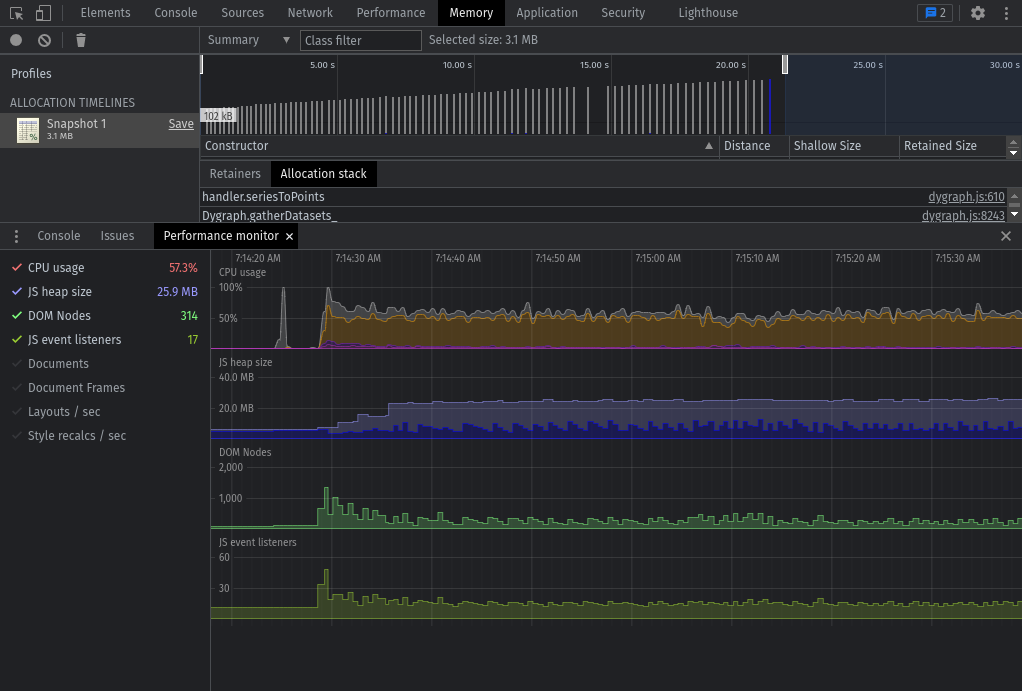Image resolution: width=1022 pixels, height=691 pixels.
Task: Toggle the JS heap size metric
Action: pos(59,292)
